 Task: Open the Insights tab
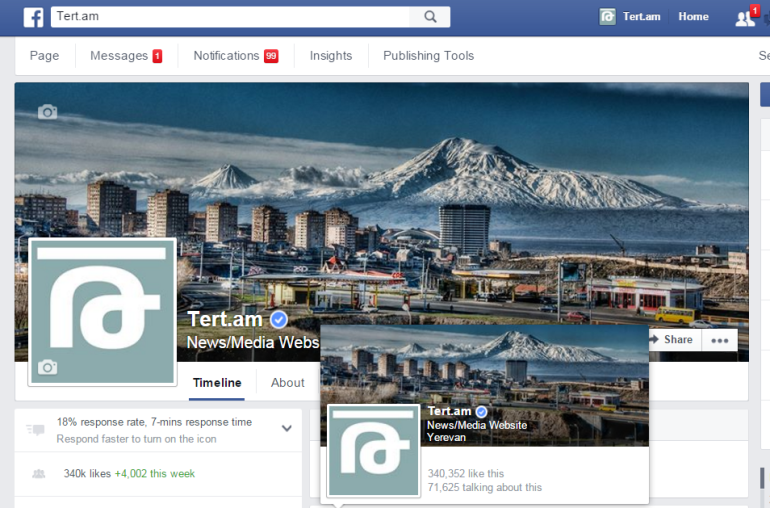(x=331, y=56)
